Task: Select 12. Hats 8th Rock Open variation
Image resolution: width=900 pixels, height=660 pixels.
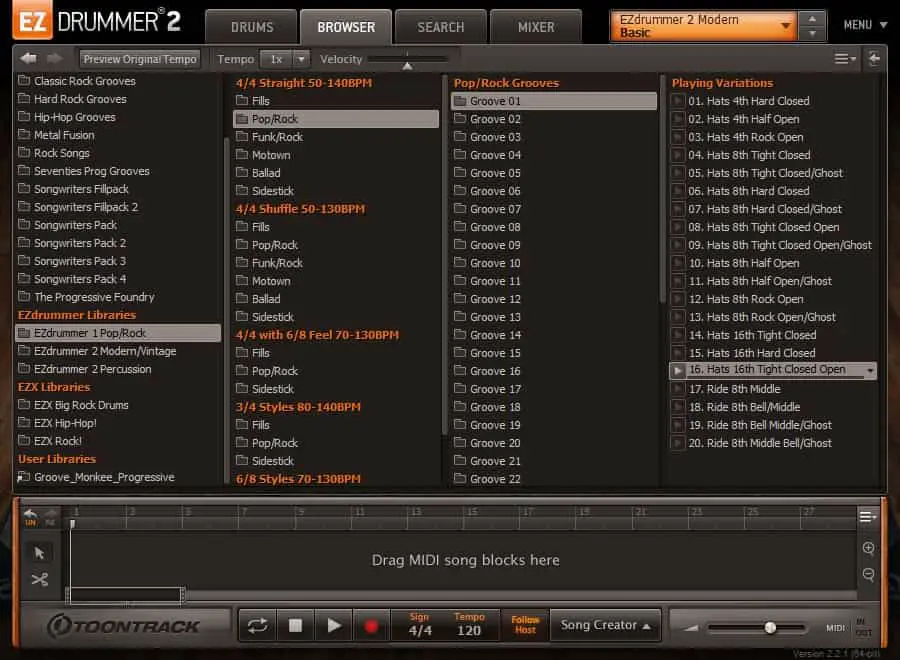Action: 746,299
